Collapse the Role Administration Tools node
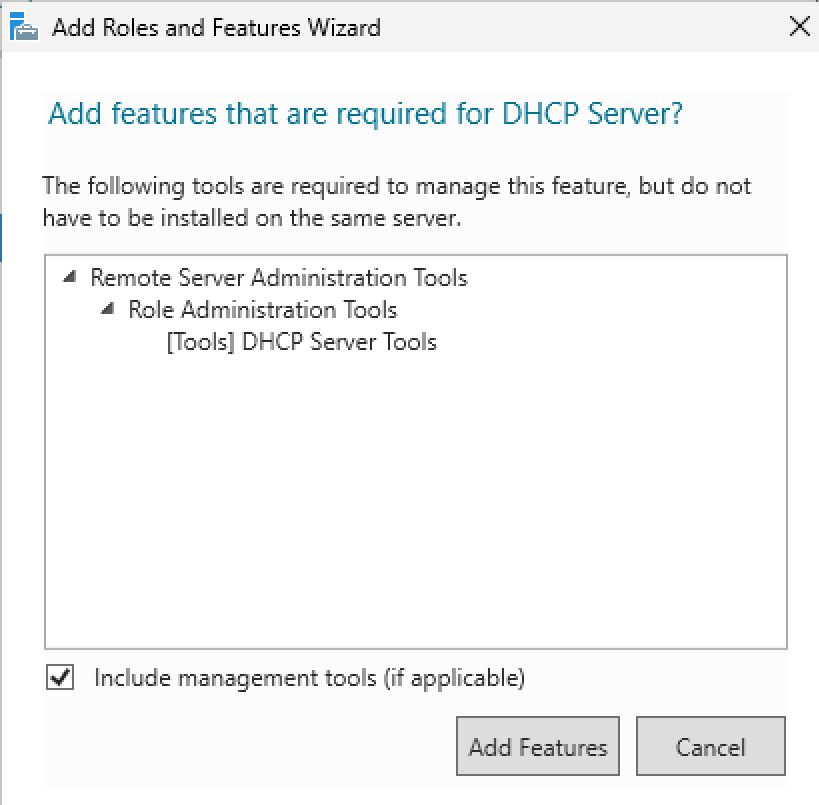 [x=107, y=310]
